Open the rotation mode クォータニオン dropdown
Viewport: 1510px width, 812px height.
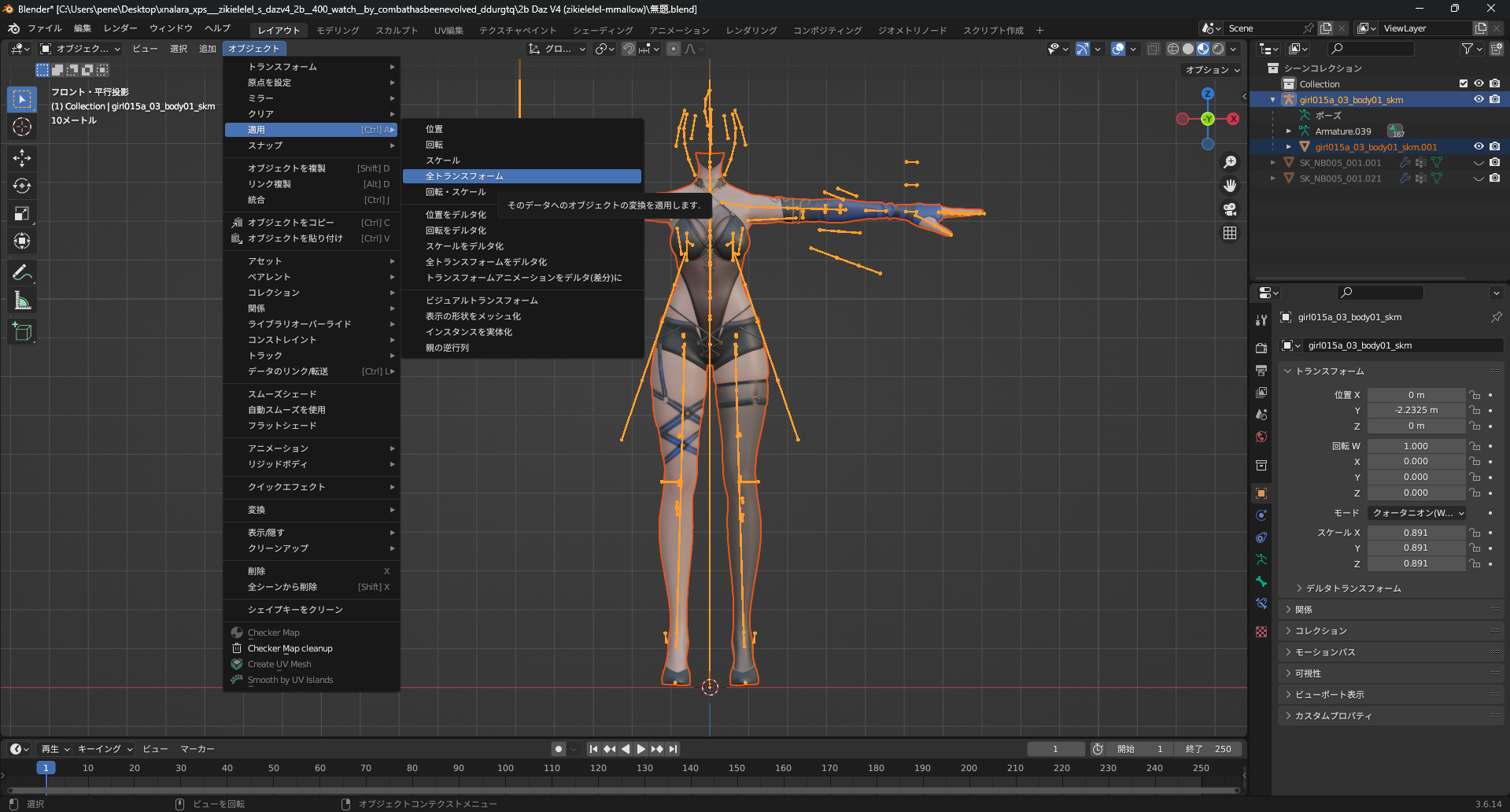pyautogui.click(x=1418, y=513)
